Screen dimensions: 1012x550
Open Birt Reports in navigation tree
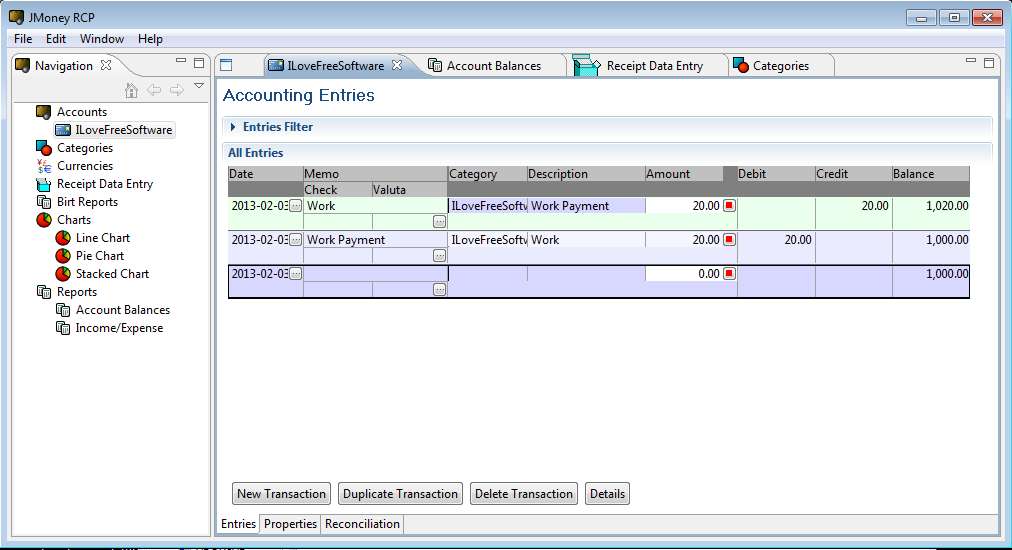point(87,202)
